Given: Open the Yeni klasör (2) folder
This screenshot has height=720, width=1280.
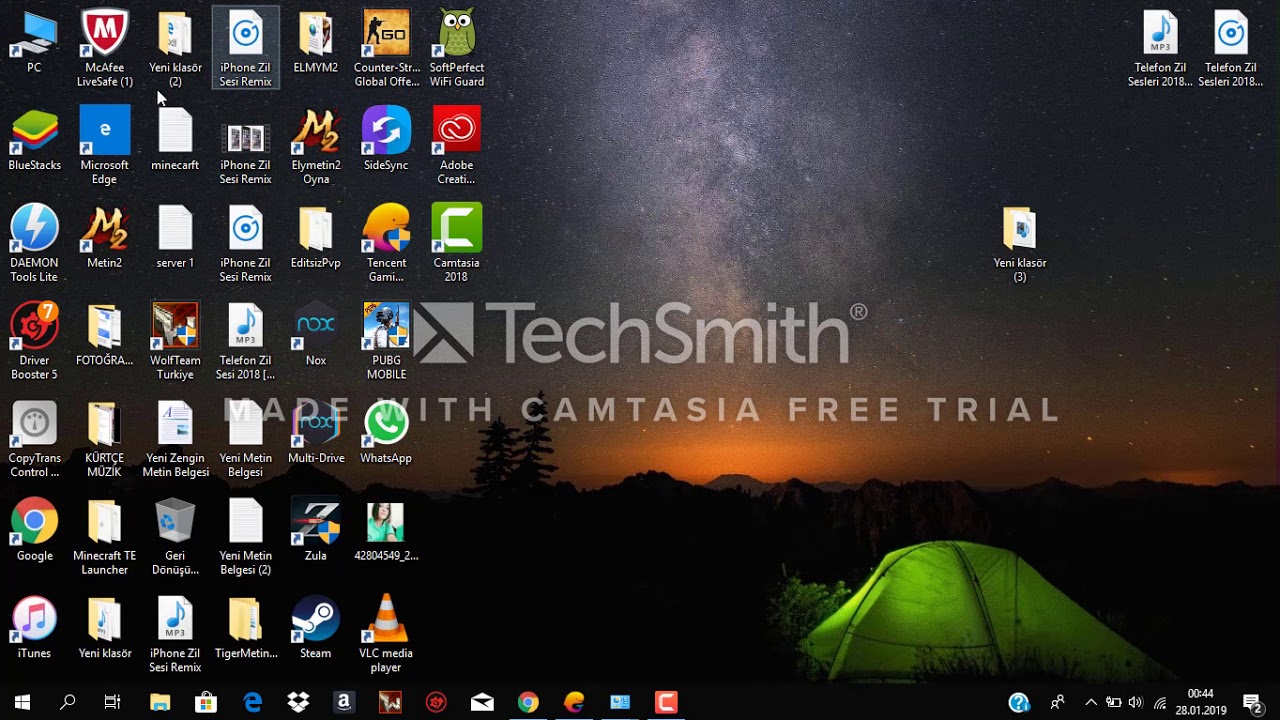Looking at the screenshot, I should 175,48.
